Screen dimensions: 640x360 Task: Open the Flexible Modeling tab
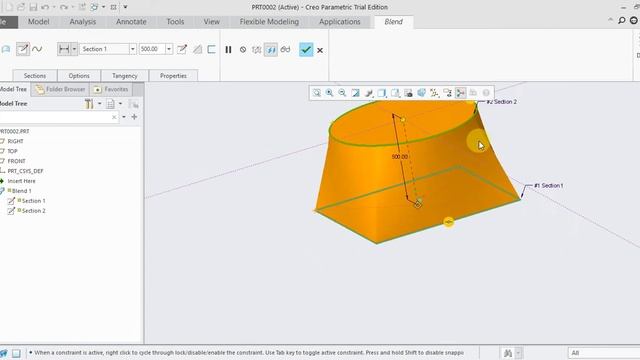point(269,22)
